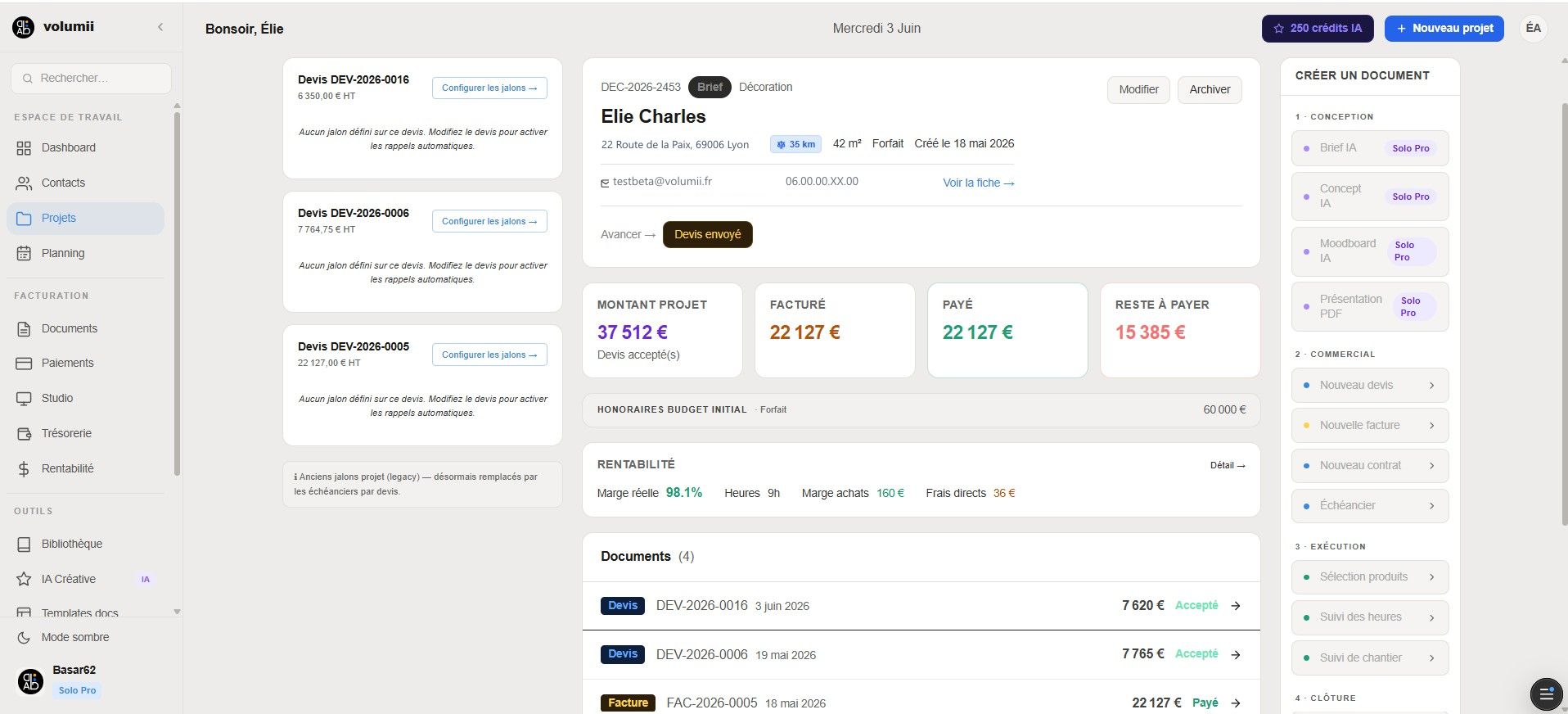Image resolution: width=1568 pixels, height=714 pixels.
Task: Click the Payé status of FAC-2026-0005
Action: tap(1205, 703)
